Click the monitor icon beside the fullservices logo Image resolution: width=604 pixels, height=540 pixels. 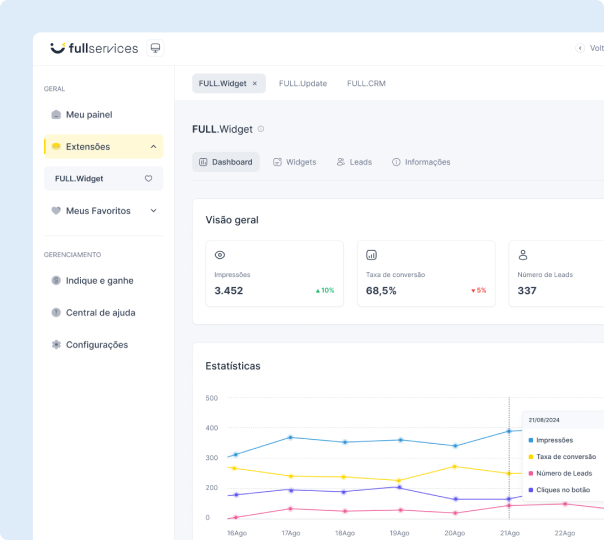tap(155, 48)
